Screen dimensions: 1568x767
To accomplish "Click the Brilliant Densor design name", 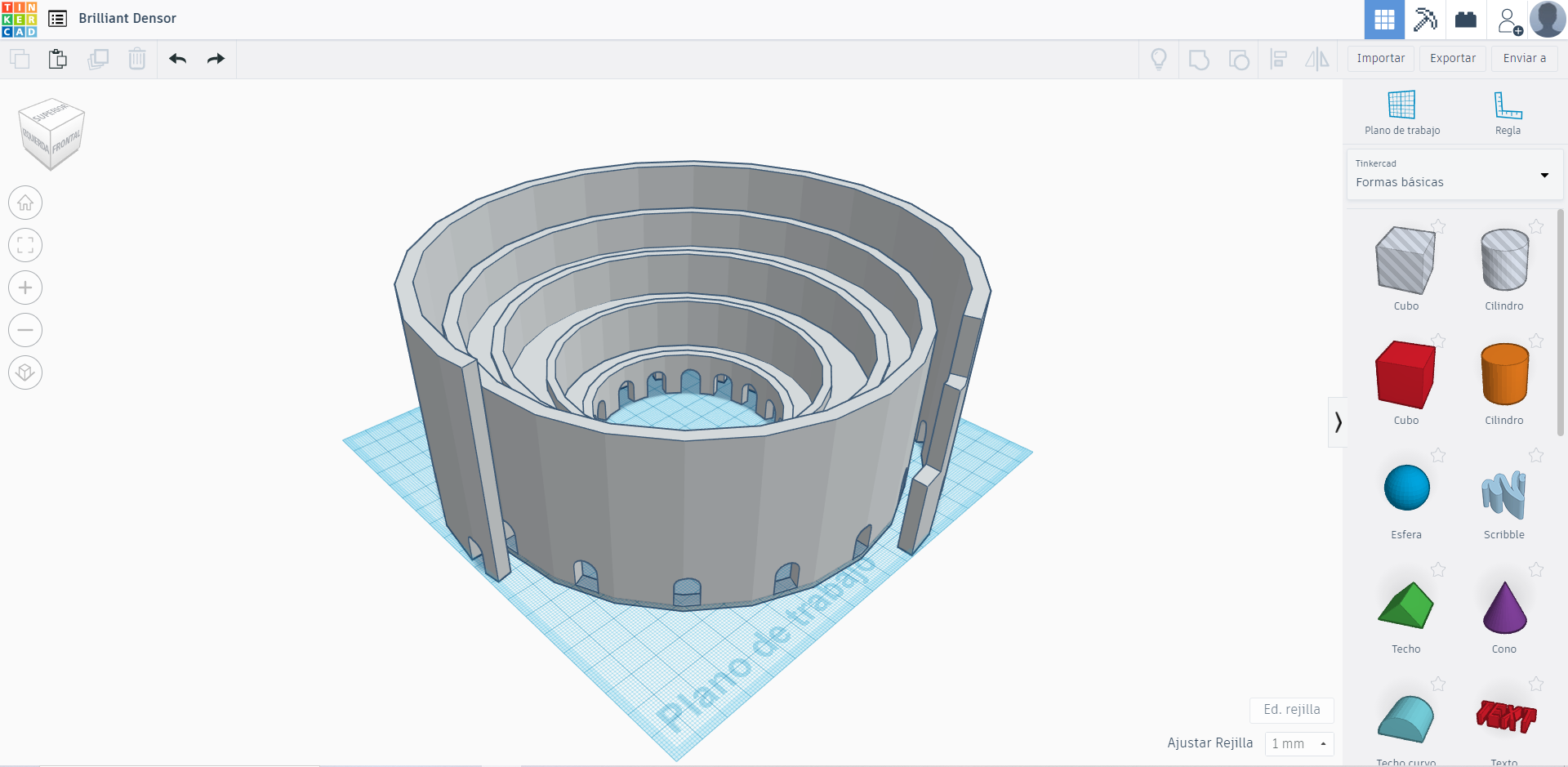I will tap(127, 19).
